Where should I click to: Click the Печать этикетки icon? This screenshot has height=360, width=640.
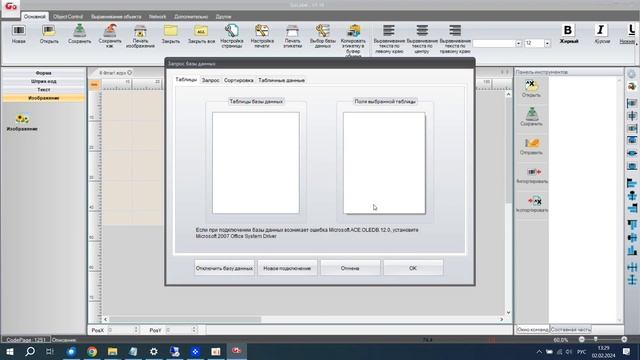[x=292, y=31]
